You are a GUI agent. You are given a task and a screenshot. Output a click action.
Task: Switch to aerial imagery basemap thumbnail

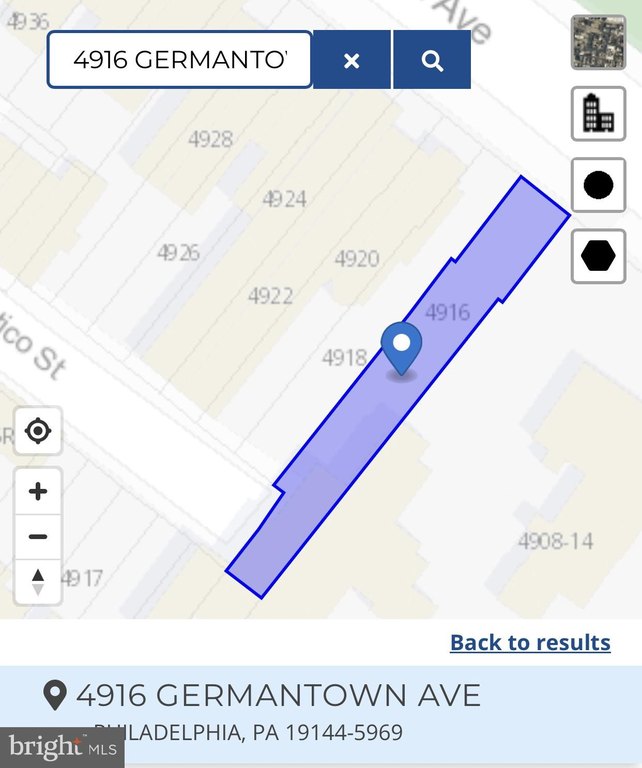point(598,42)
